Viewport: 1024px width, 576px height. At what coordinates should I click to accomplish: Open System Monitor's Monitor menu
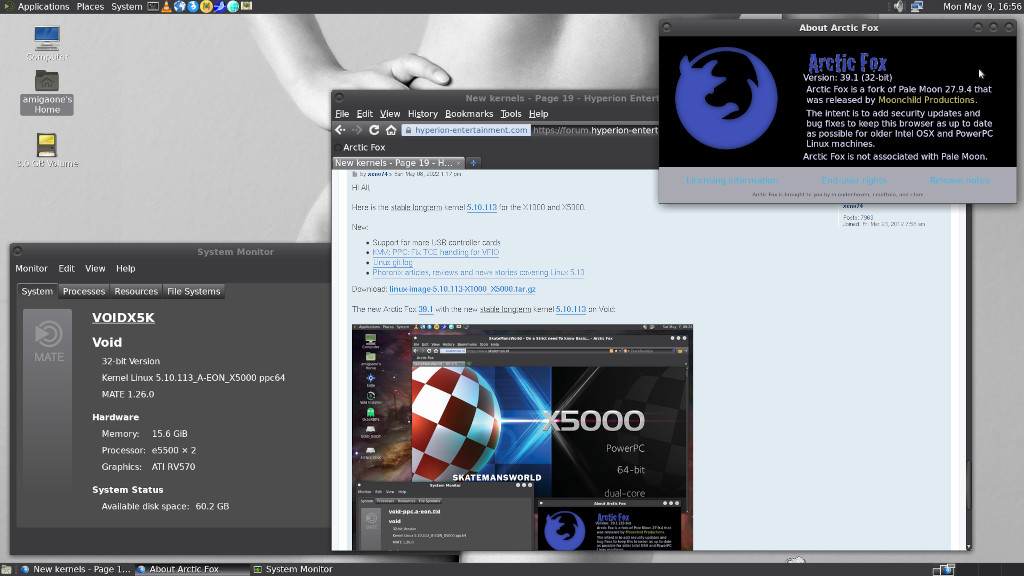(x=31, y=268)
